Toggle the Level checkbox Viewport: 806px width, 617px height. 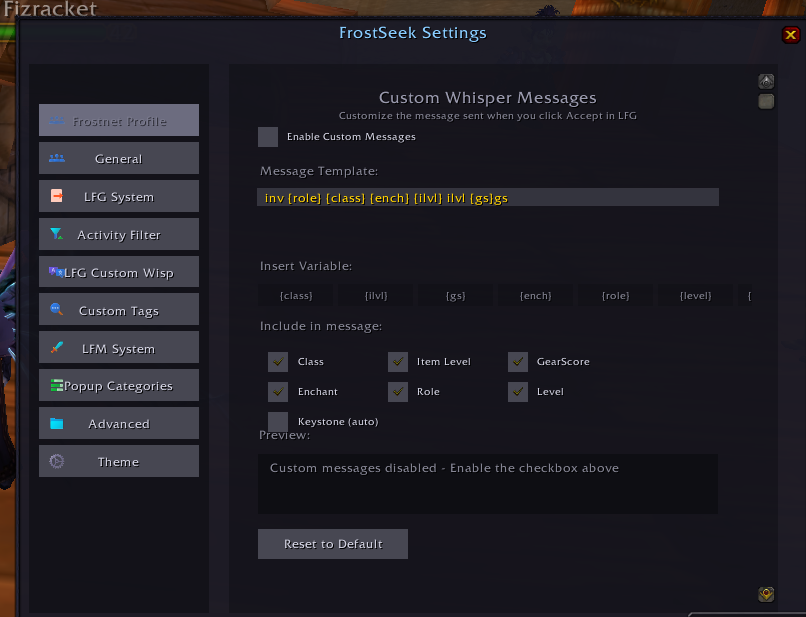pos(518,392)
